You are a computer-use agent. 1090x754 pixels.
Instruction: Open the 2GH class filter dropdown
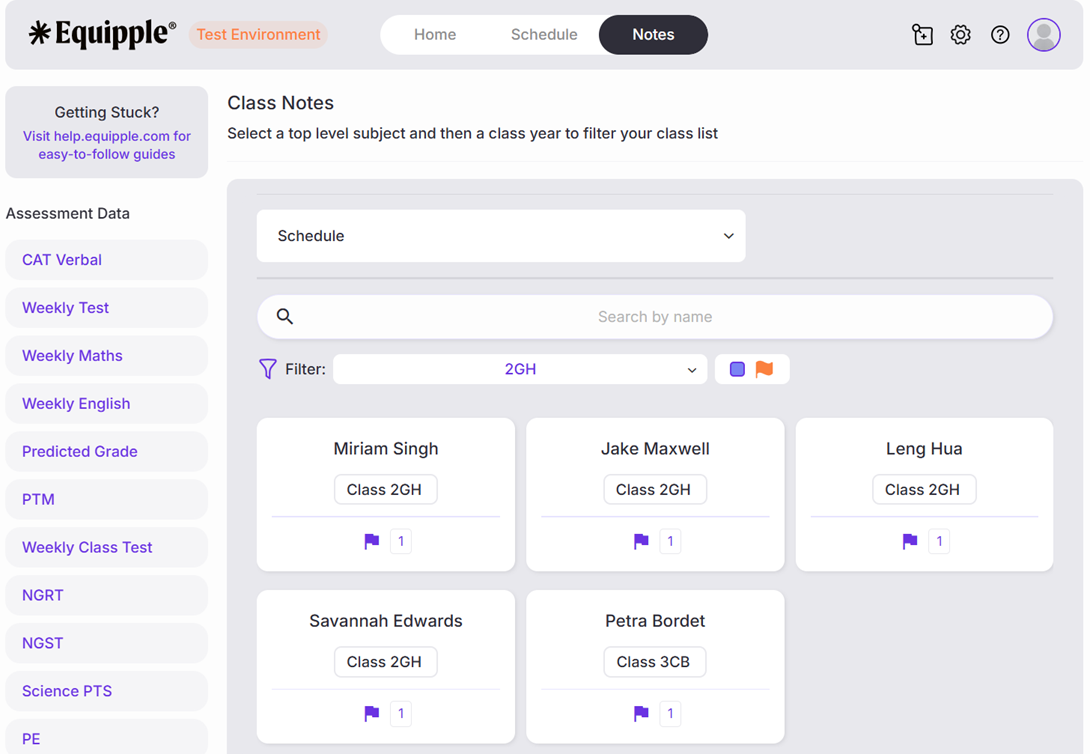coord(520,369)
